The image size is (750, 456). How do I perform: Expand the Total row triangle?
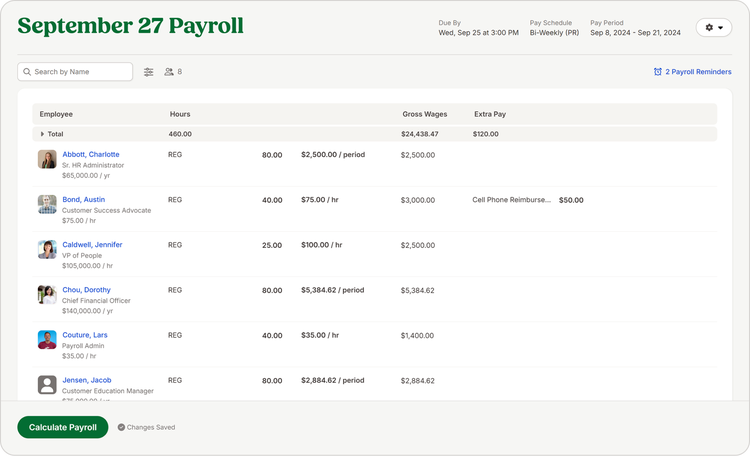click(x=42, y=134)
